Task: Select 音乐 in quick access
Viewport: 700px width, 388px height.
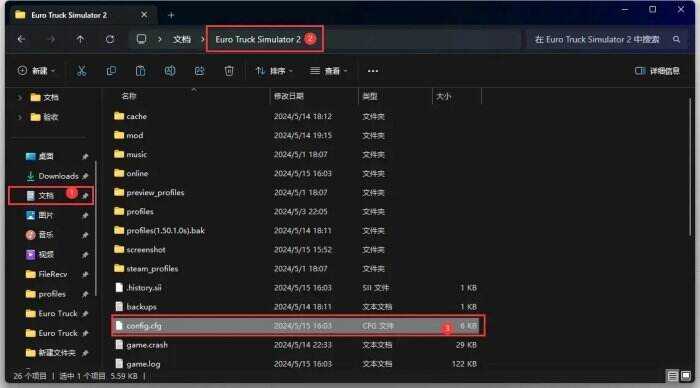Action: coord(46,235)
